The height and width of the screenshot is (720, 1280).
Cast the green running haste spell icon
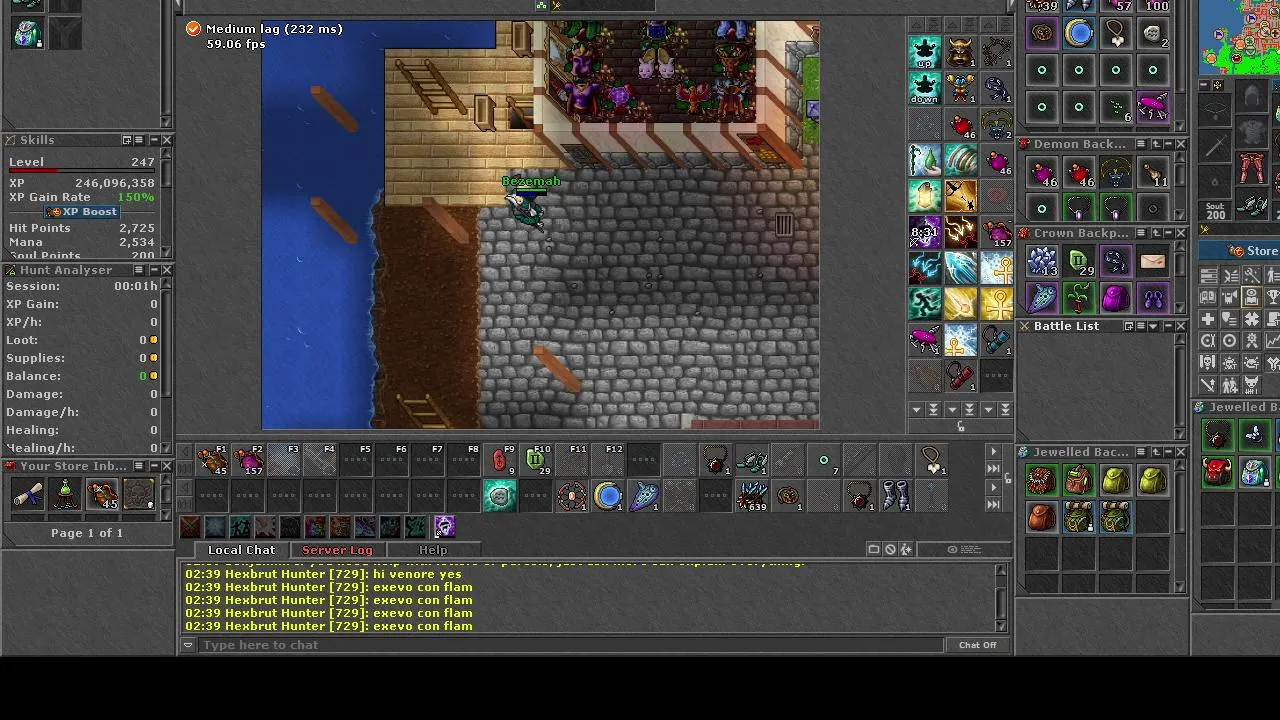coord(925,304)
